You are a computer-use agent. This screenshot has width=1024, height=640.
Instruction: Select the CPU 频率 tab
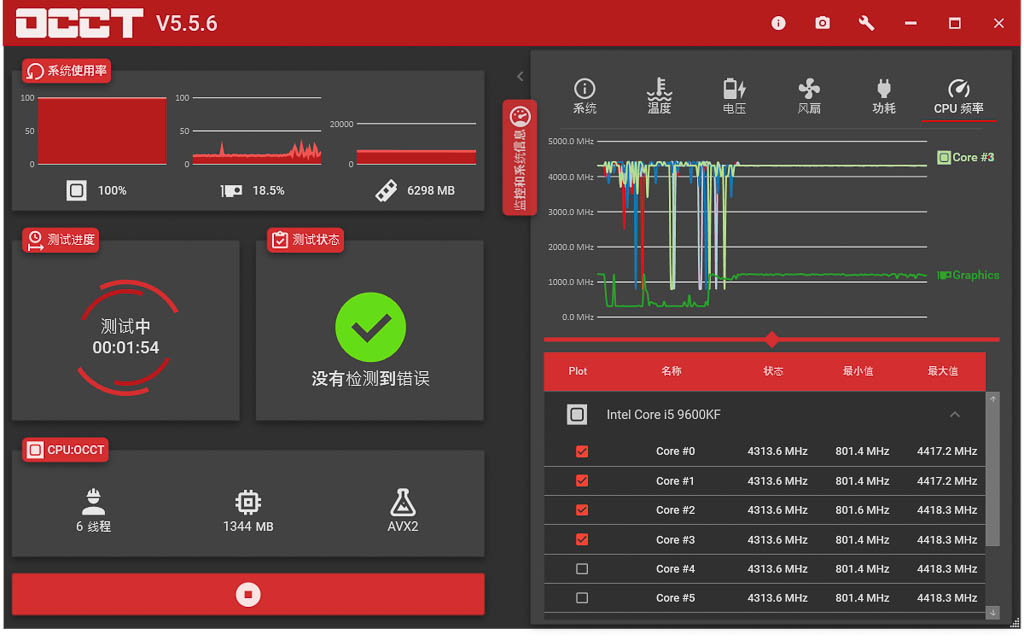tap(958, 98)
